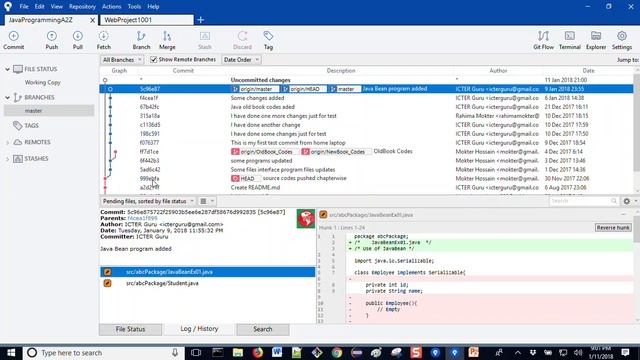The height and width of the screenshot is (360, 640).
Task: Add a tag with the Tag icon
Action: click(x=268, y=40)
